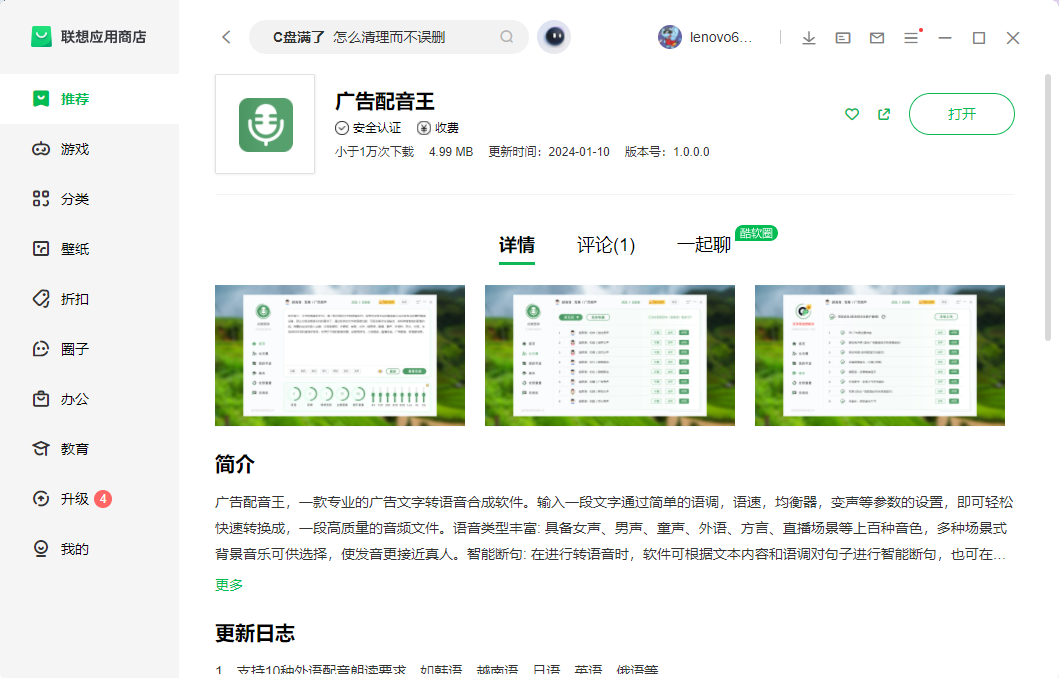Click the 版本号：1.0.0.0 text
The width and height of the screenshot is (1059, 678).
(x=667, y=152)
